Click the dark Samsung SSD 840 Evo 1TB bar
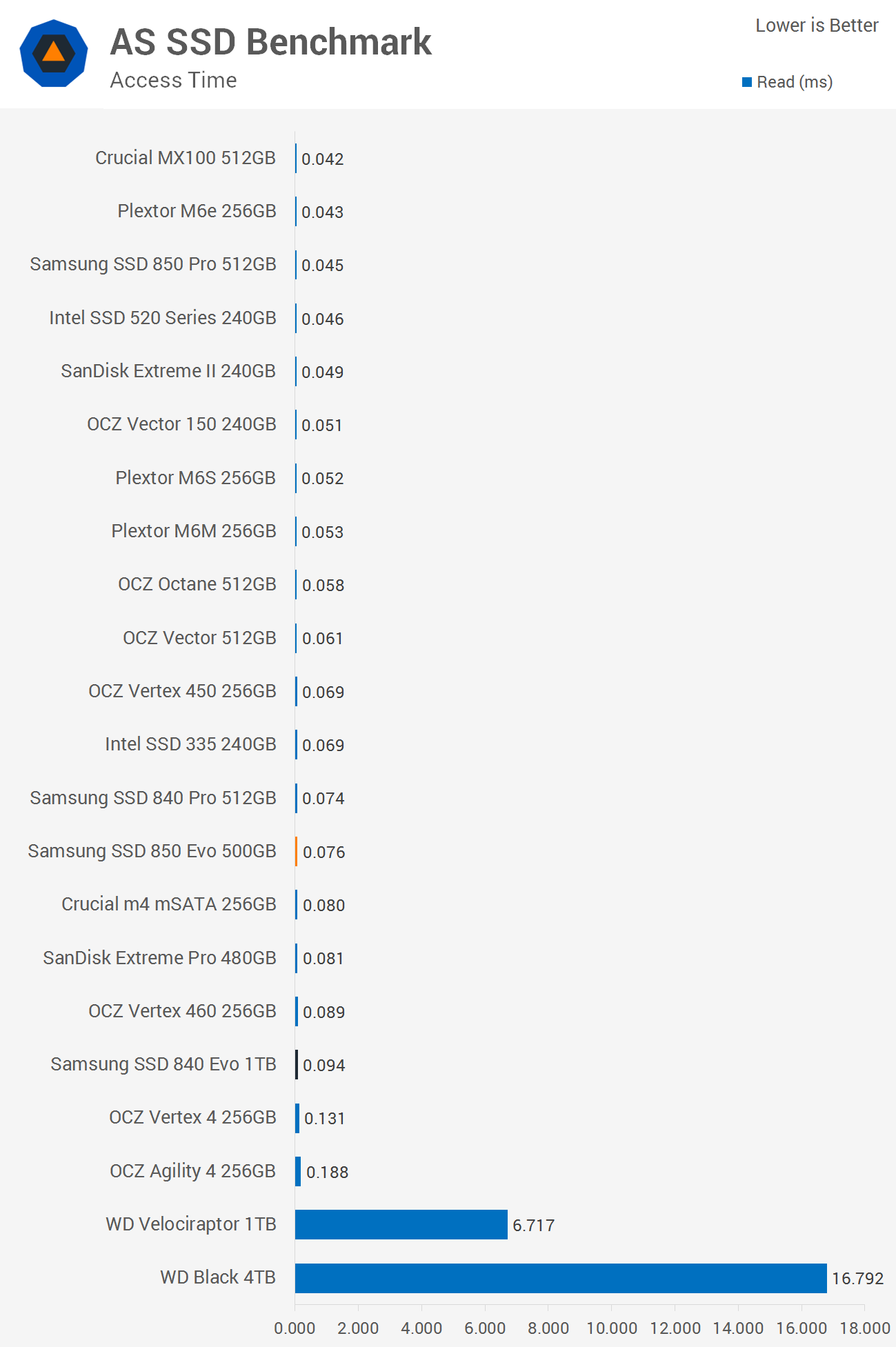 (x=297, y=1064)
